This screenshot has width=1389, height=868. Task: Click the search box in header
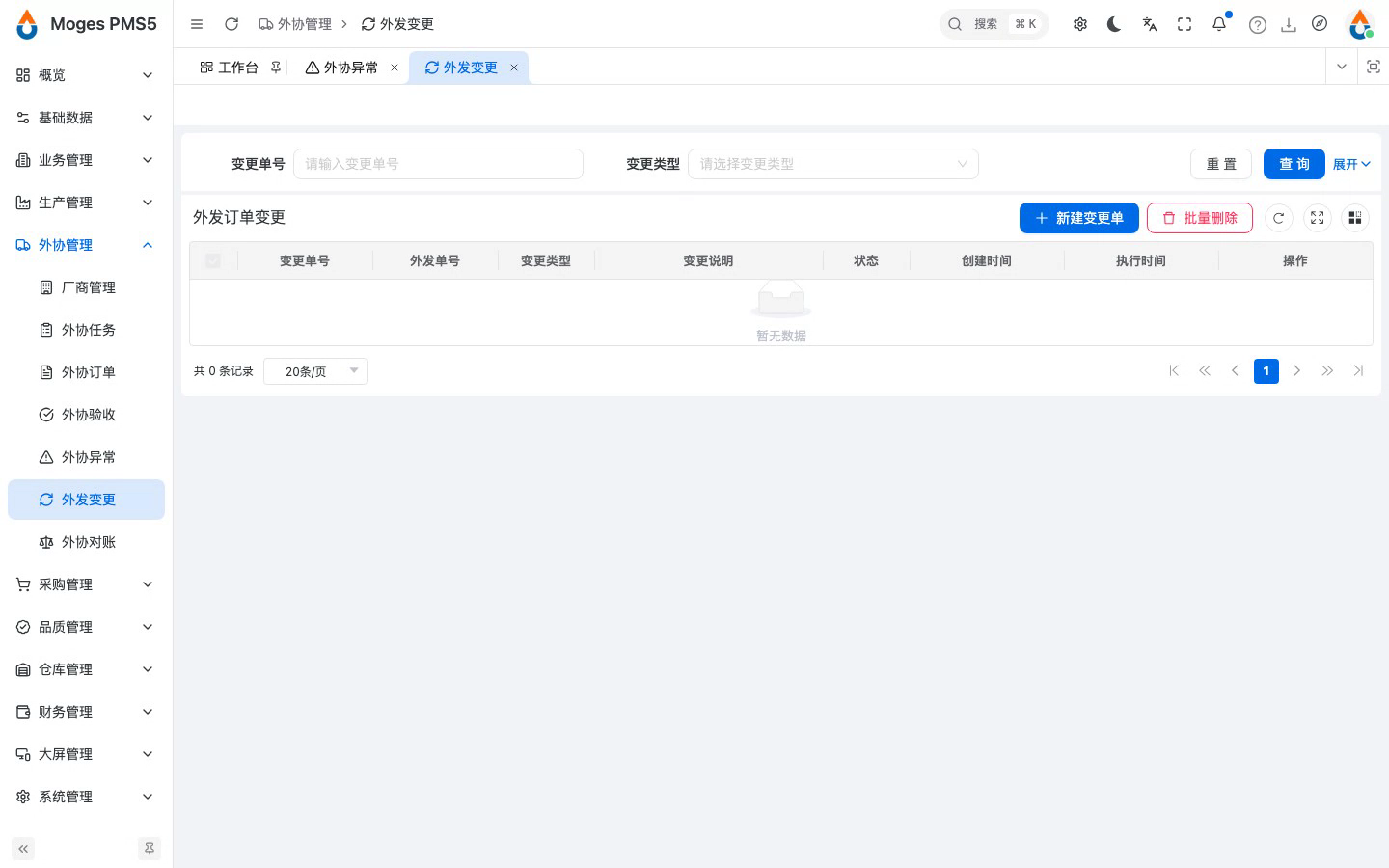coord(994,24)
